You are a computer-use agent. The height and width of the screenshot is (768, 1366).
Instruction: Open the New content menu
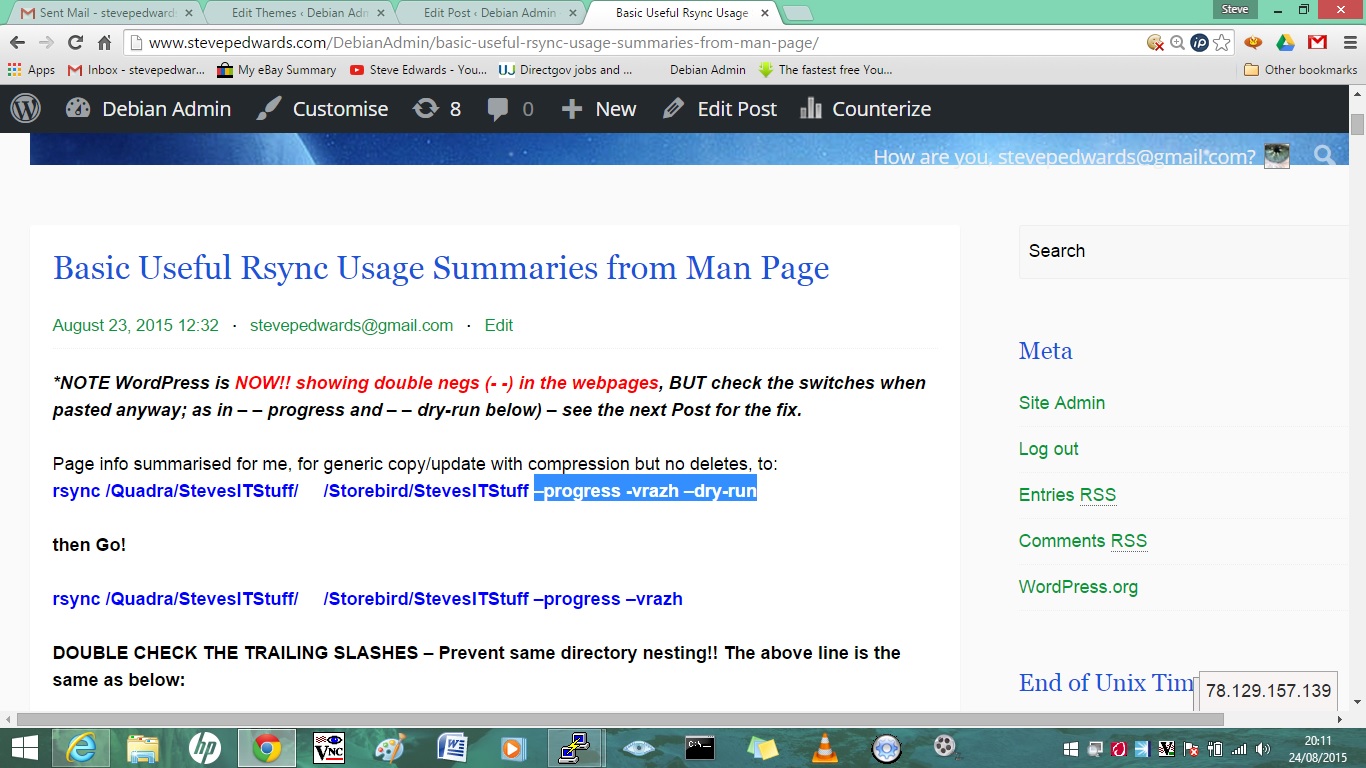598,109
